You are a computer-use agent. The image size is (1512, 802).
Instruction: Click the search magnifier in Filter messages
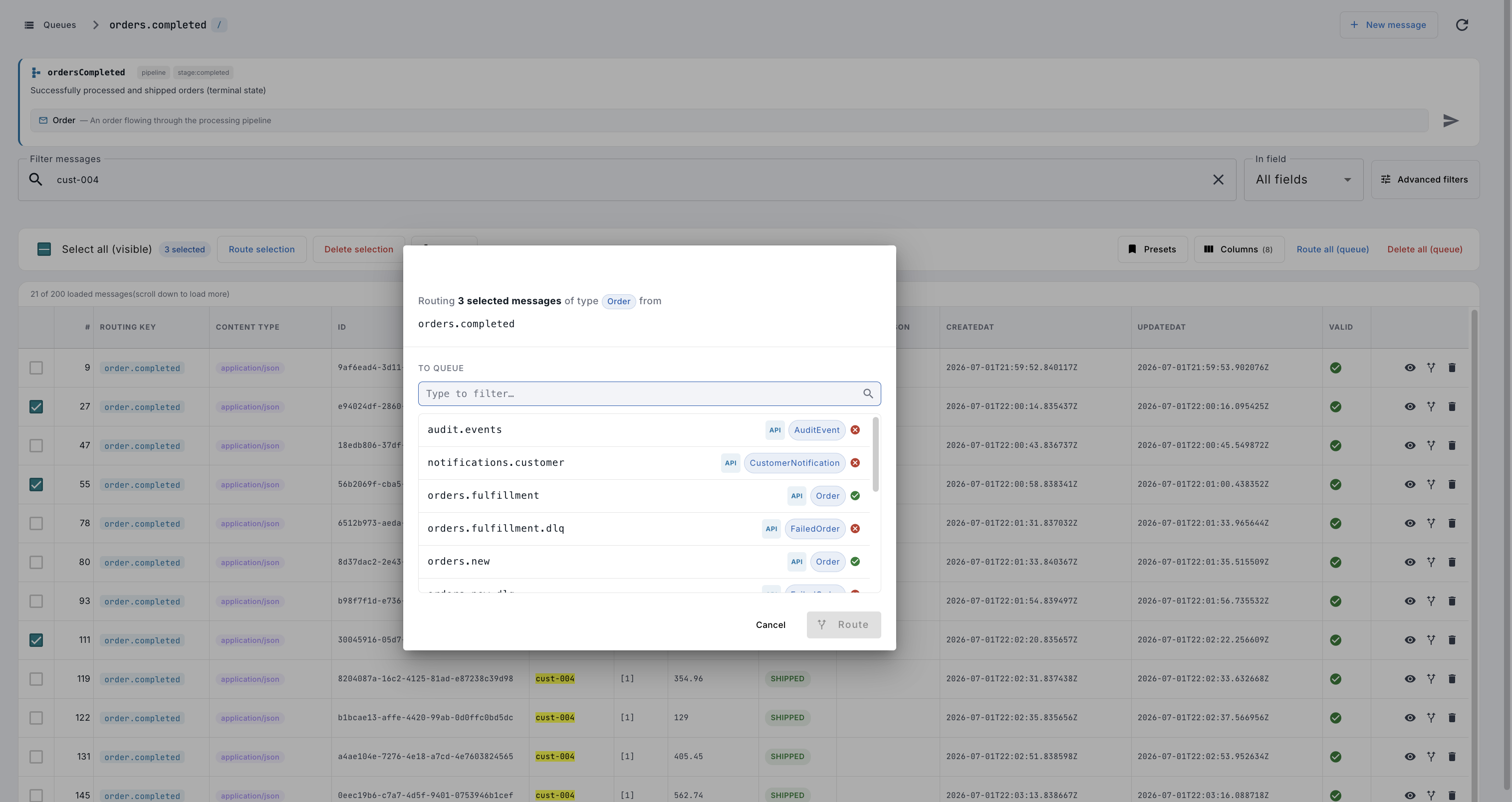(x=36, y=180)
